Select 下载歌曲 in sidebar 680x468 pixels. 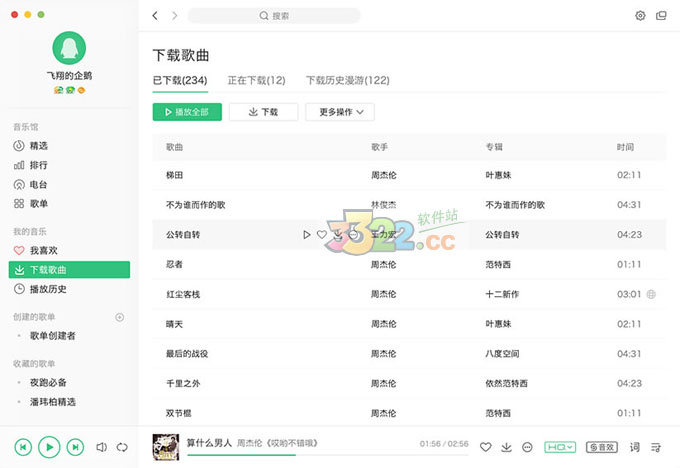click(69, 269)
